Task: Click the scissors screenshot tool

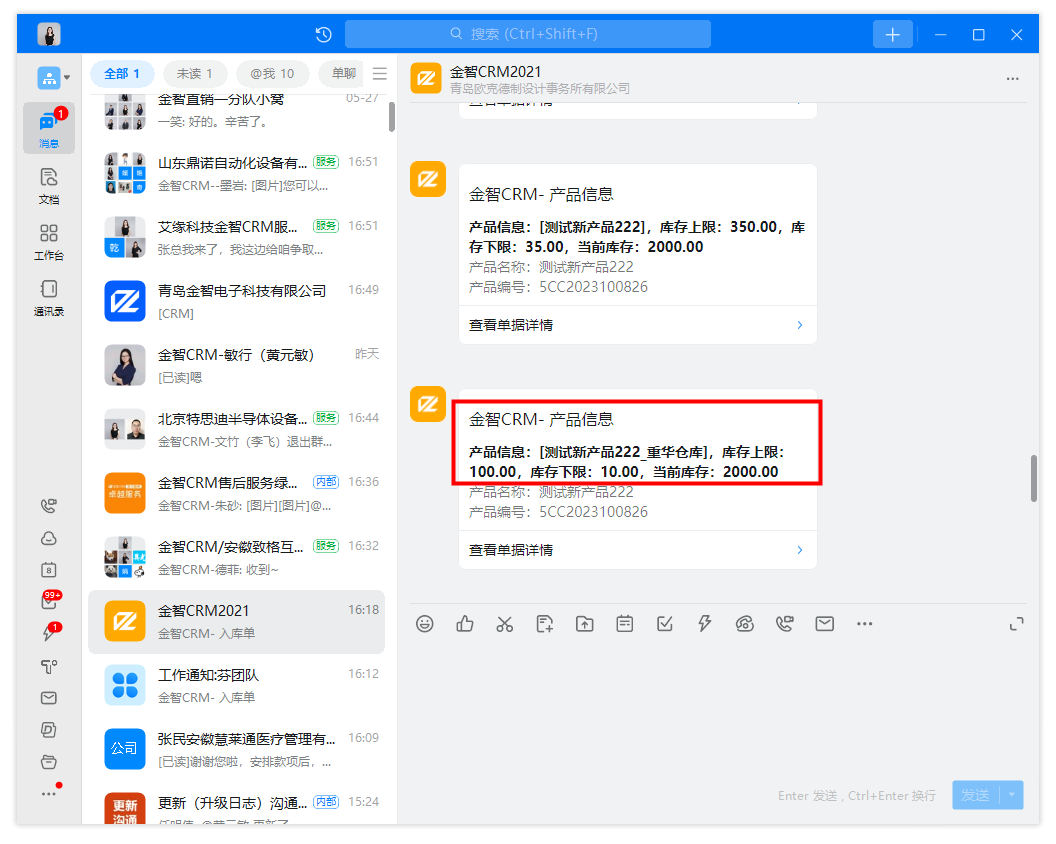Action: point(504,624)
